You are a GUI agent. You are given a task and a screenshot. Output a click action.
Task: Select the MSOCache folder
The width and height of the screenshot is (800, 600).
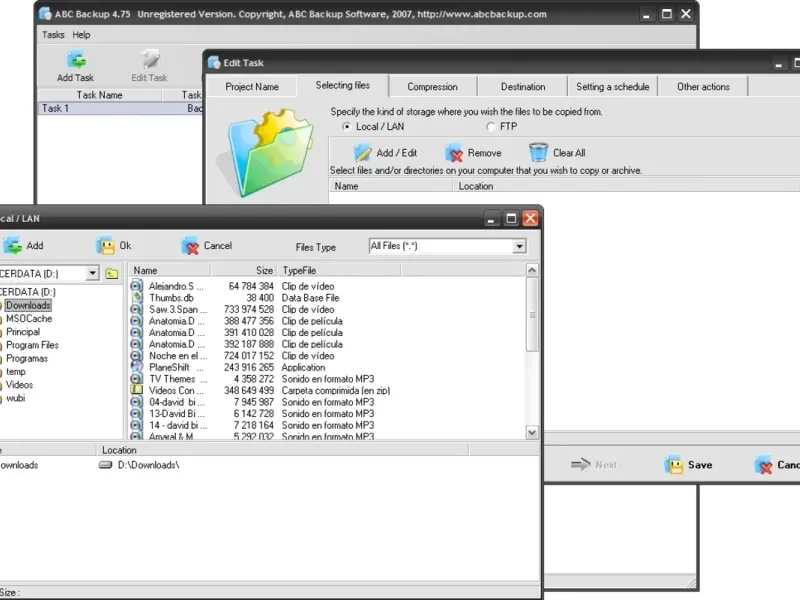29,318
